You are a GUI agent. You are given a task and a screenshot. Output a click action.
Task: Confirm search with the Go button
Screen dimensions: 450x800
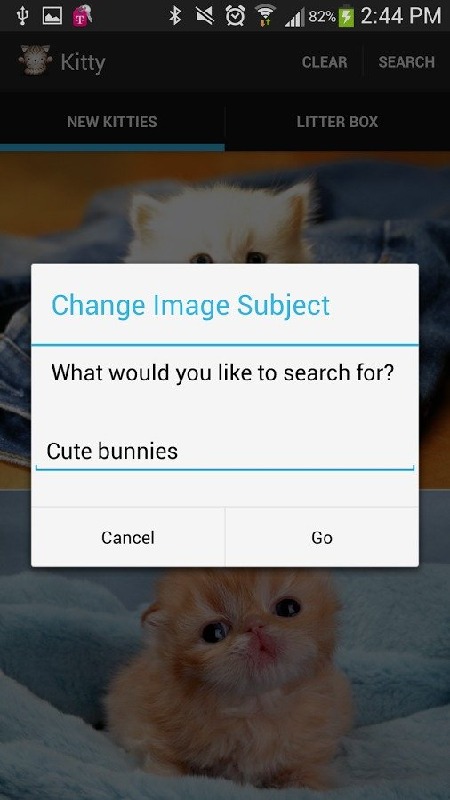(322, 537)
